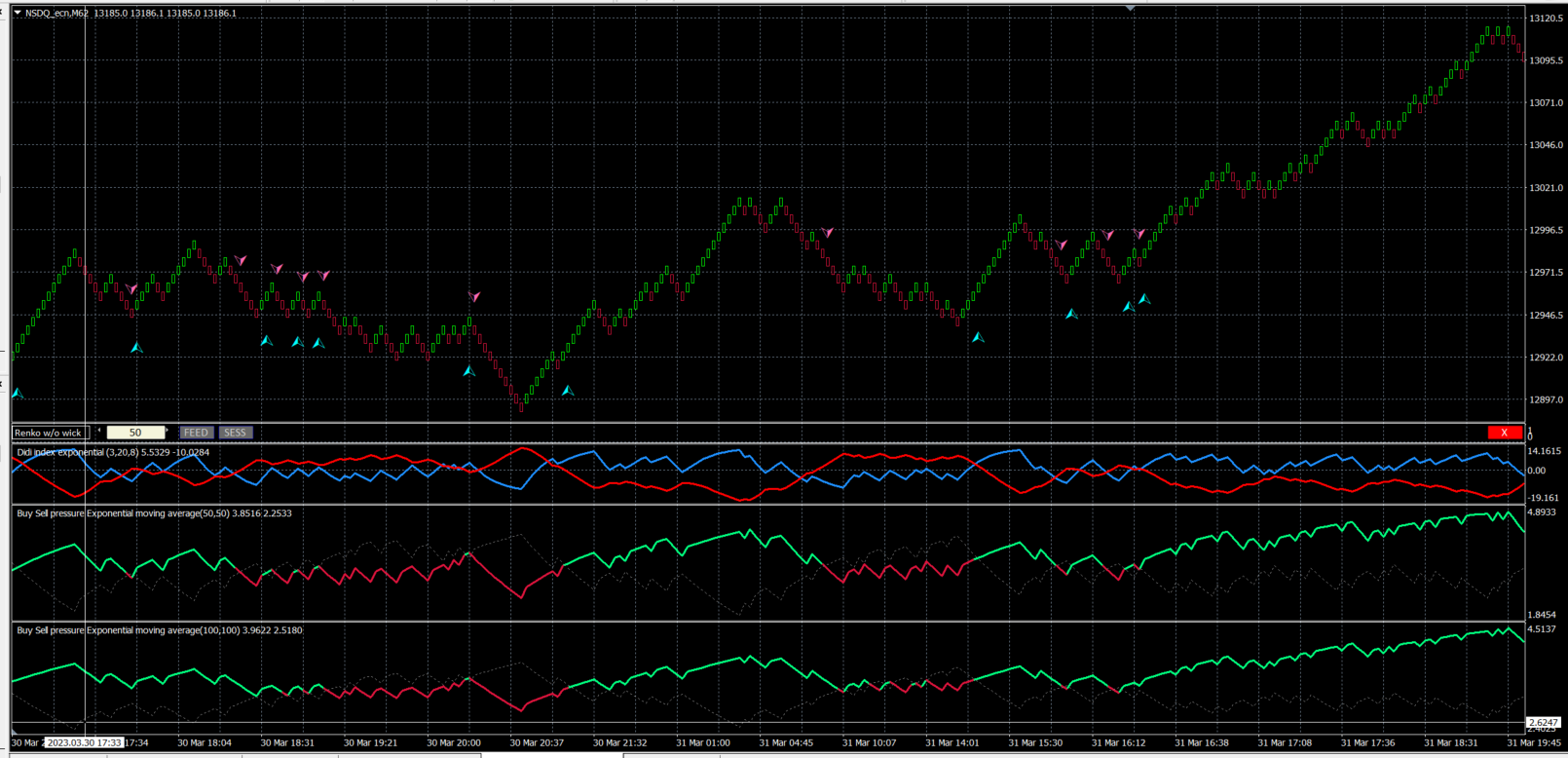Image resolution: width=1568 pixels, height=758 pixels.
Task: Click the cyan buy arrow nearest the 30 Mar 20:37 label
Action: (x=568, y=391)
